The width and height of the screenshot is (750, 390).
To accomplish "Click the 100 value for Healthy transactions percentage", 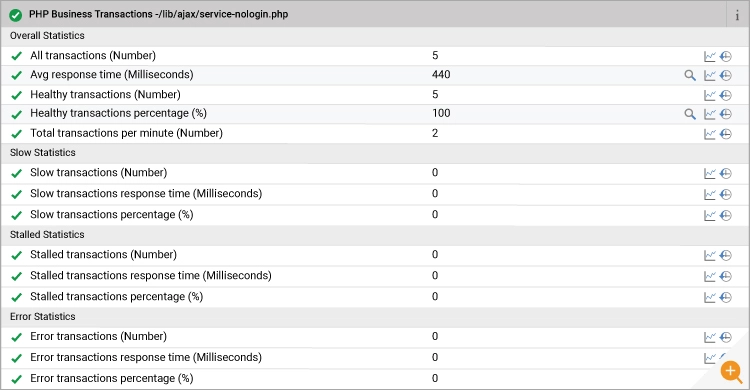I will pos(441,113).
